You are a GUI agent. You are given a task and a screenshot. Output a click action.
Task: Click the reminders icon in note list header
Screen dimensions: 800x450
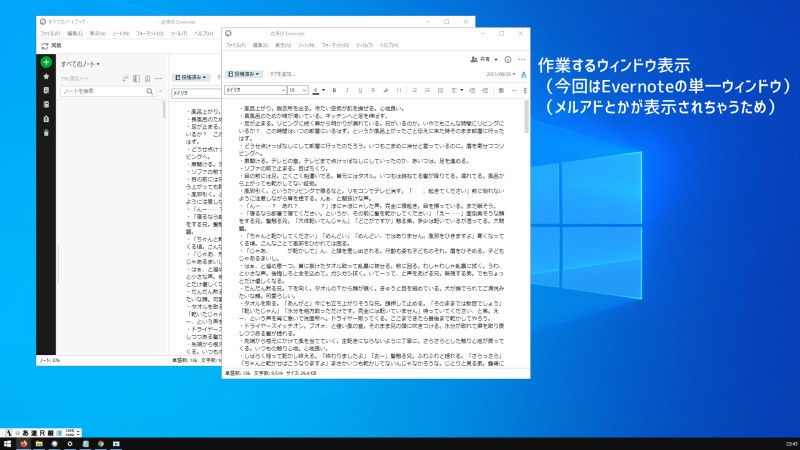(x=147, y=79)
